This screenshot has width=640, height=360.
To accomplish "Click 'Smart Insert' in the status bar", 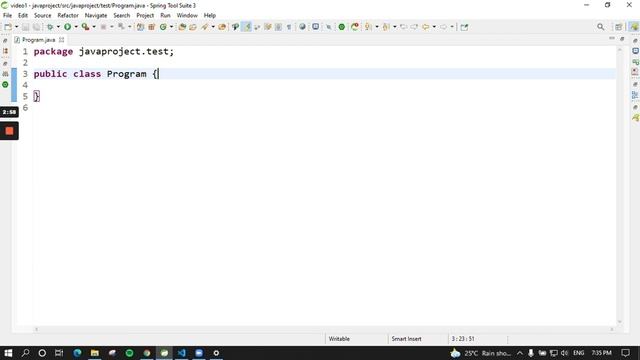I will coord(406,339).
